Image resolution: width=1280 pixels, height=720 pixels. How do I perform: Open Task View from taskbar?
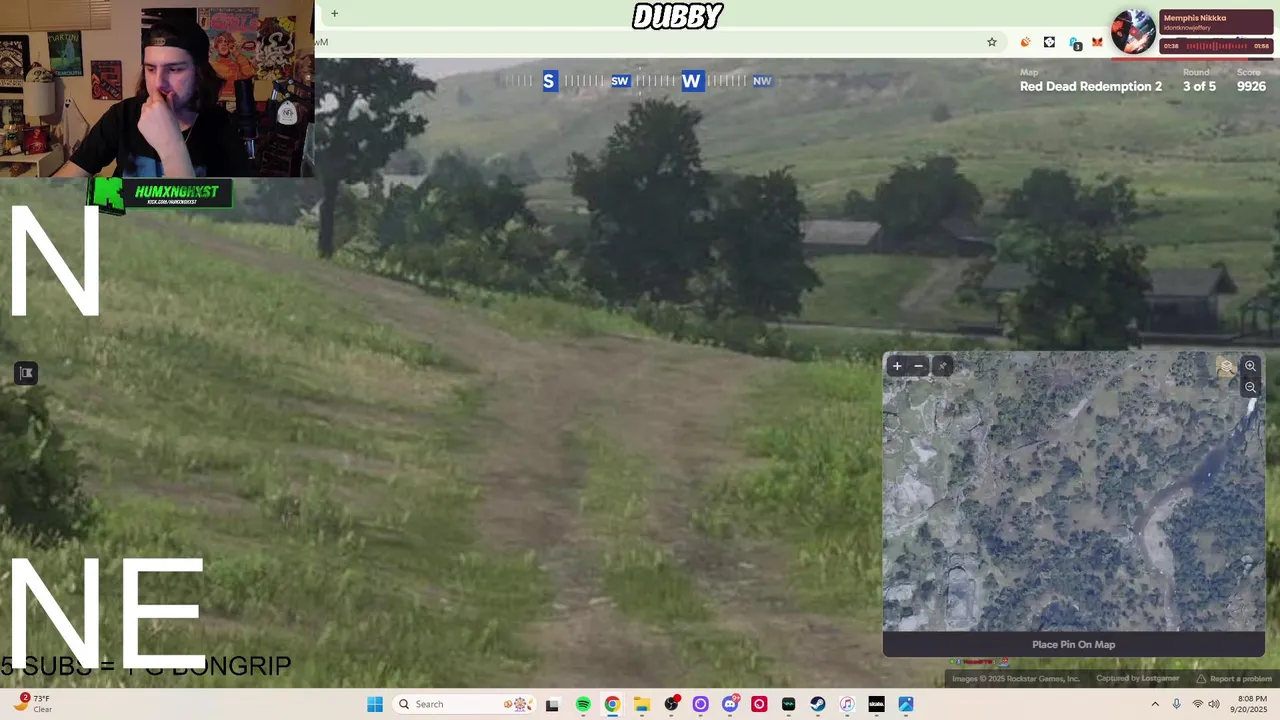tap(552, 704)
